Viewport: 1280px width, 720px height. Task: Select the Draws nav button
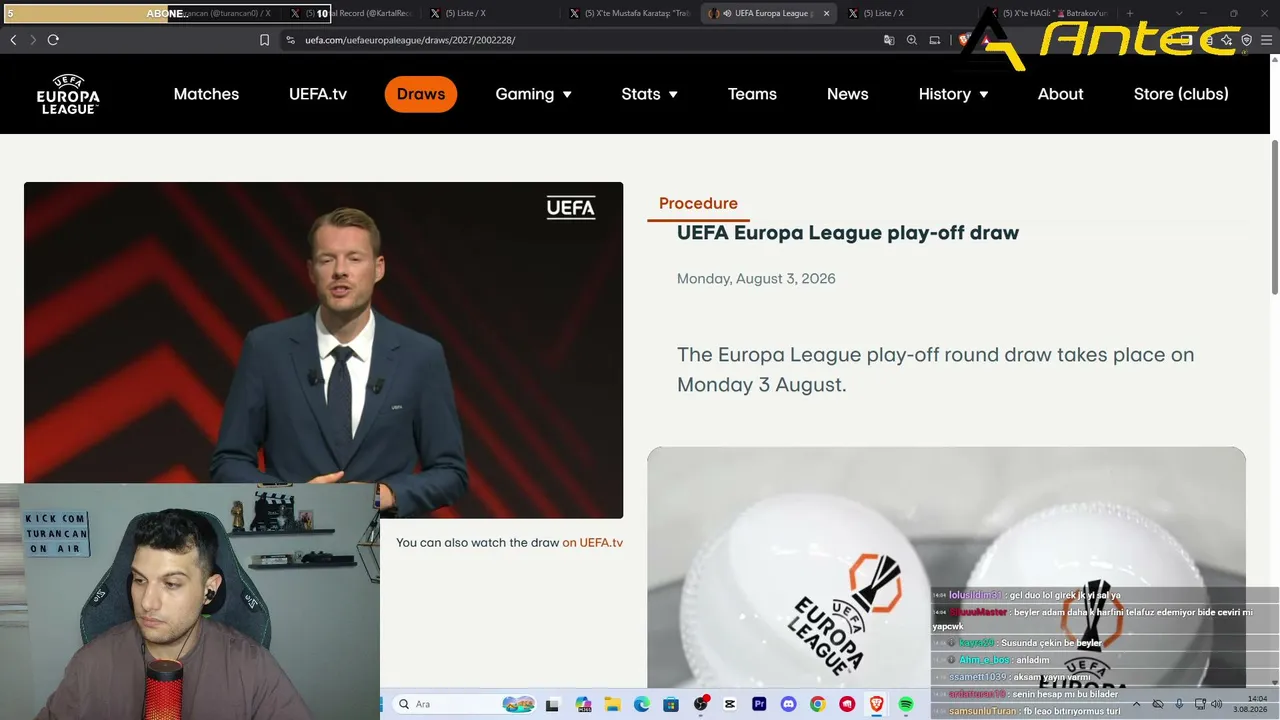421,94
